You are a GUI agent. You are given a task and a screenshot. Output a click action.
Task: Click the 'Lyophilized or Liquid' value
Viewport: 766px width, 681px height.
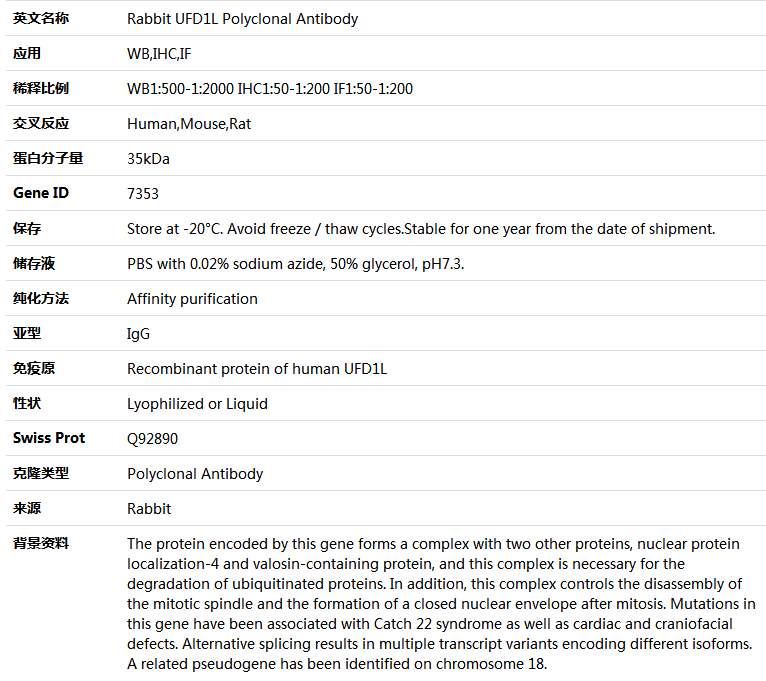pos(197,404)
